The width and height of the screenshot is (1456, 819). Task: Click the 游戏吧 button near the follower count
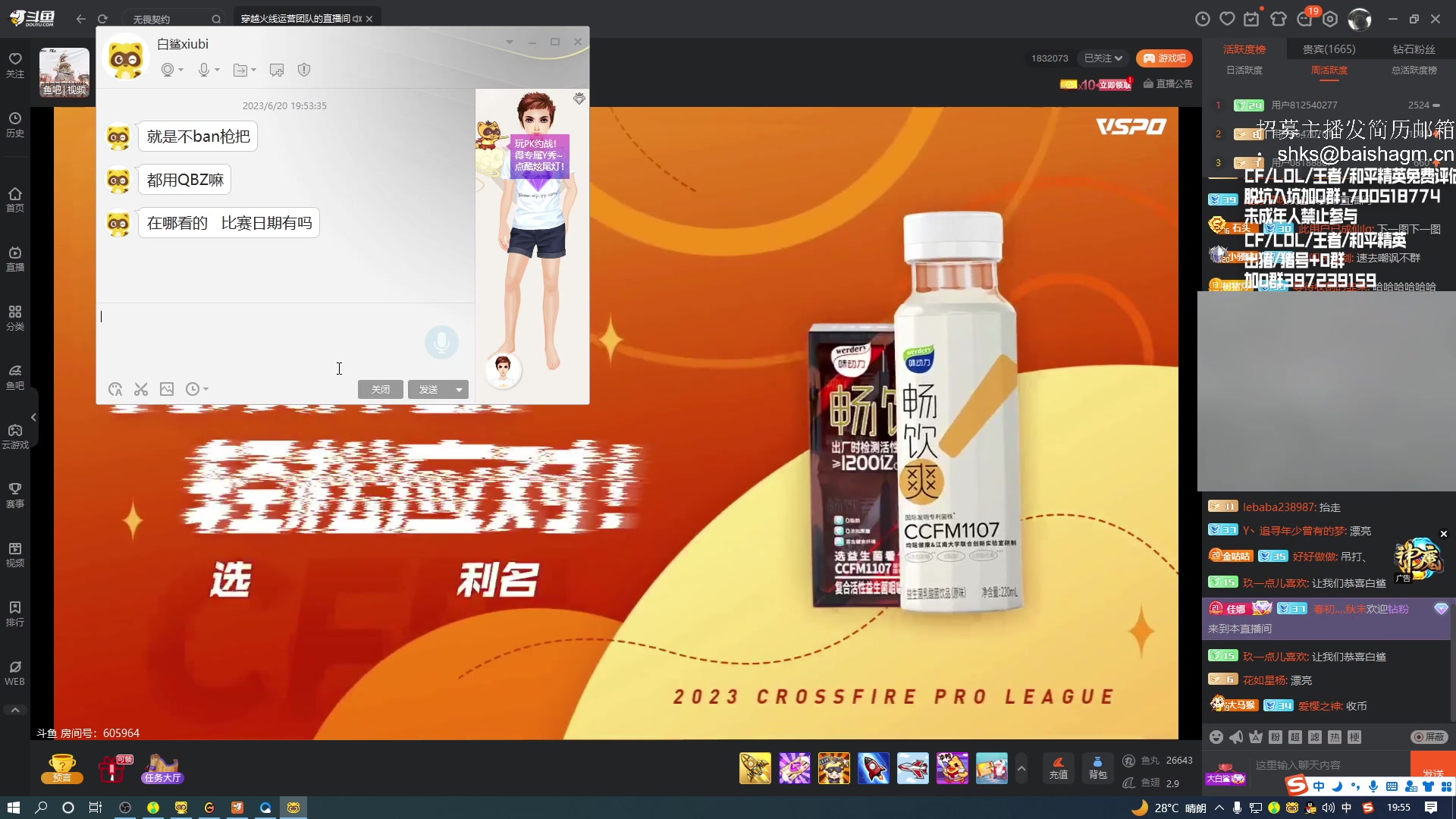[x=1165, y=58]
